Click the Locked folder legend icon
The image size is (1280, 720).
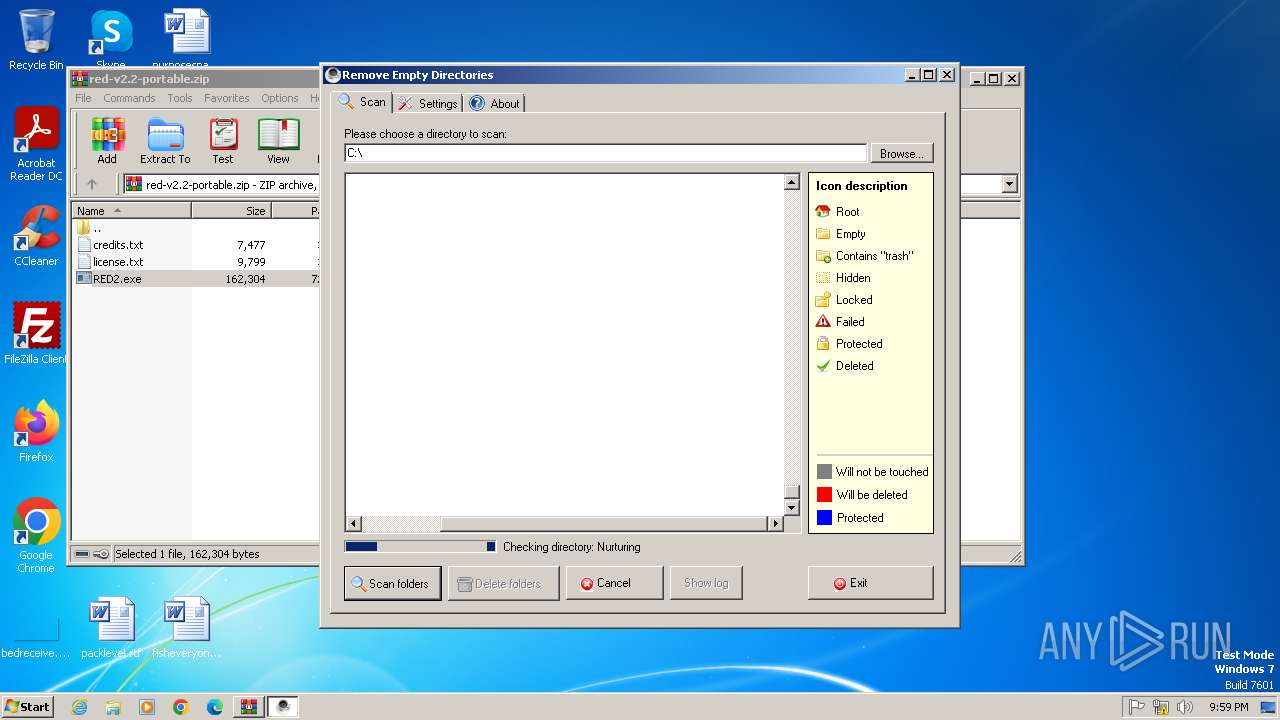[823, 300]
